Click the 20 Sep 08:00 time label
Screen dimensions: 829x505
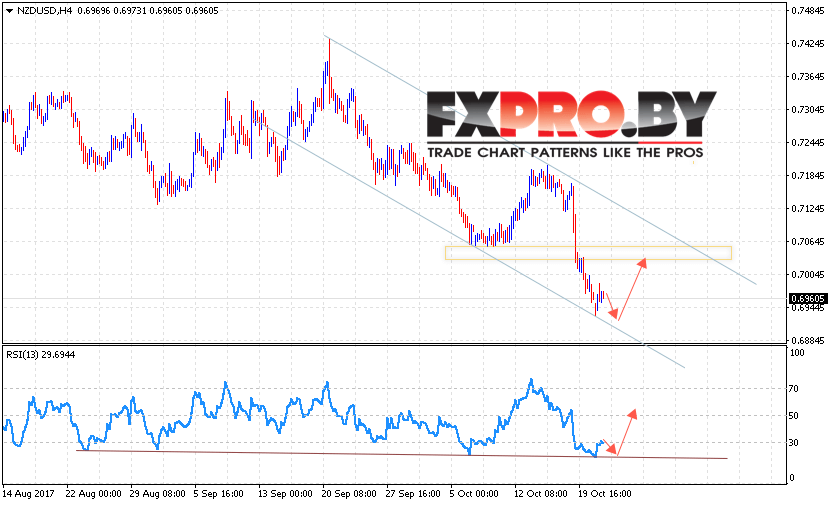click(349, 494)
